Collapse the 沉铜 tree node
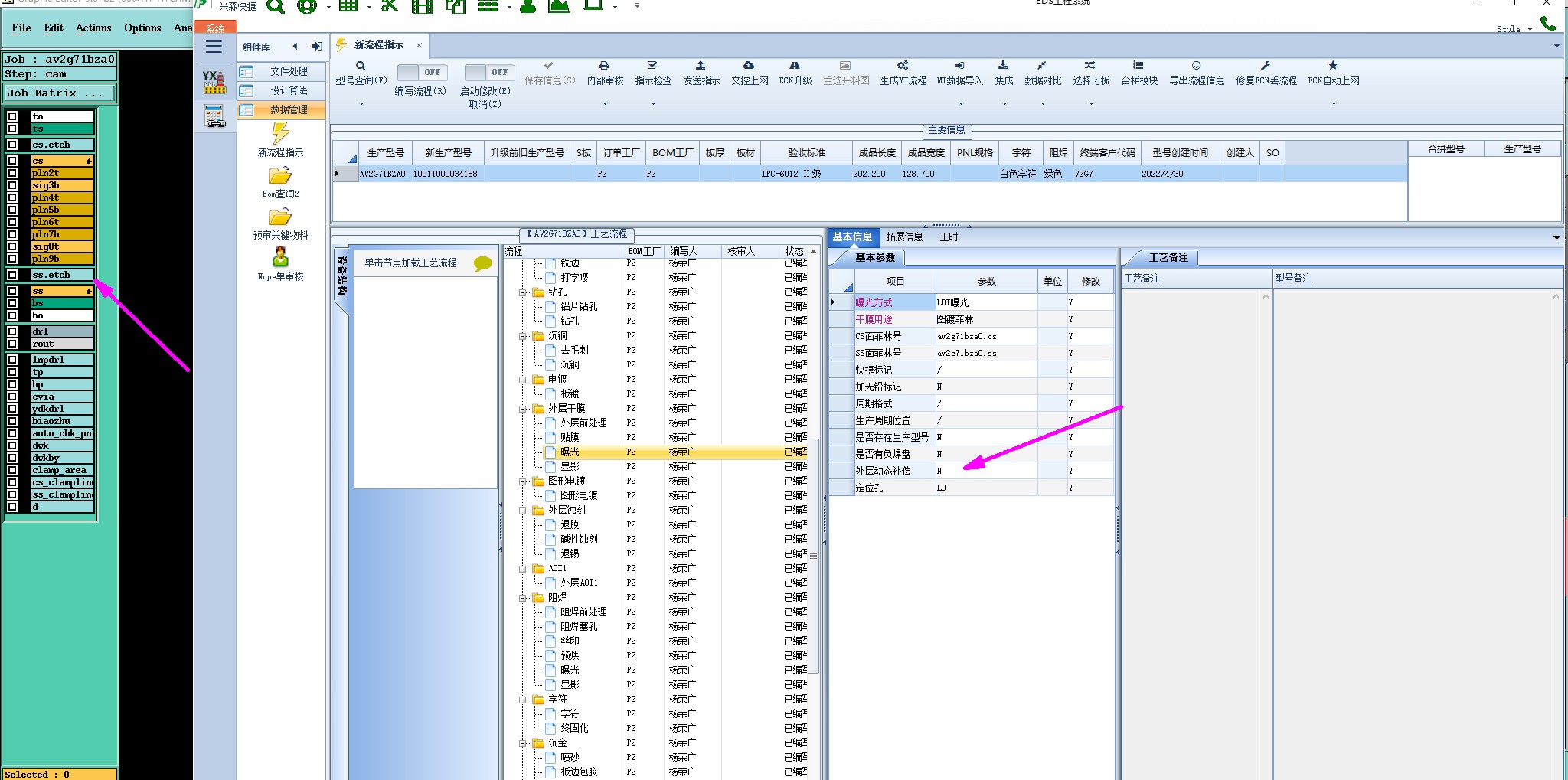Image resolution: width=1568 pixels, height=780 pixels. tap(524, 336)
